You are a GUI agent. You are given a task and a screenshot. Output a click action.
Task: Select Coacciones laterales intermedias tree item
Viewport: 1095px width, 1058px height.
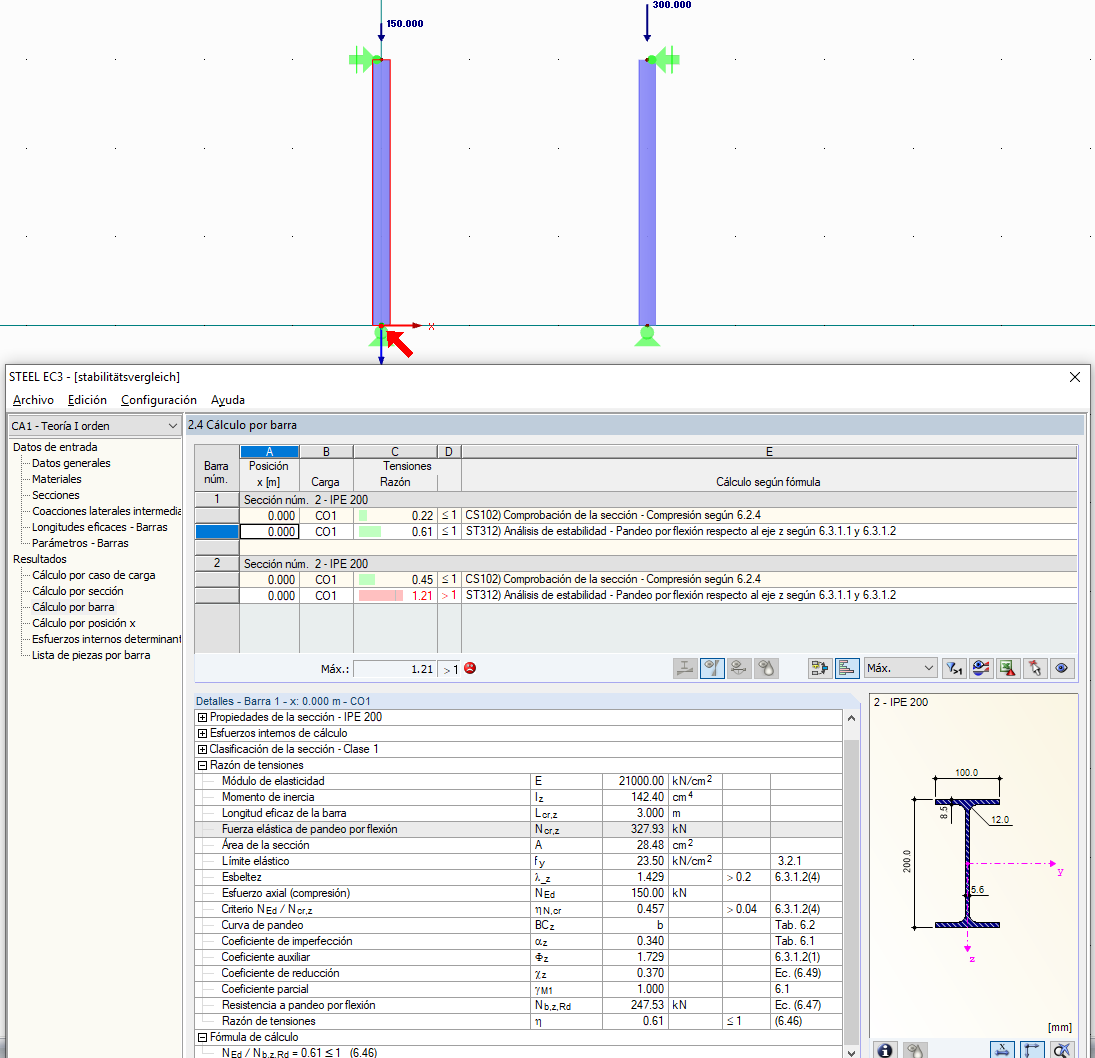106,511
